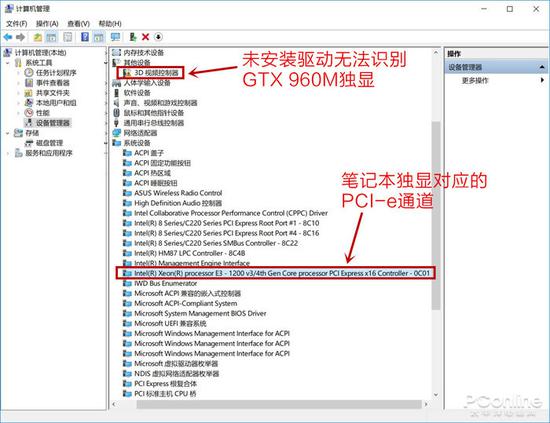Select Microsoft ACPI-Compliant System device
This screenshot has width=550, height=423.
(186, 303)
